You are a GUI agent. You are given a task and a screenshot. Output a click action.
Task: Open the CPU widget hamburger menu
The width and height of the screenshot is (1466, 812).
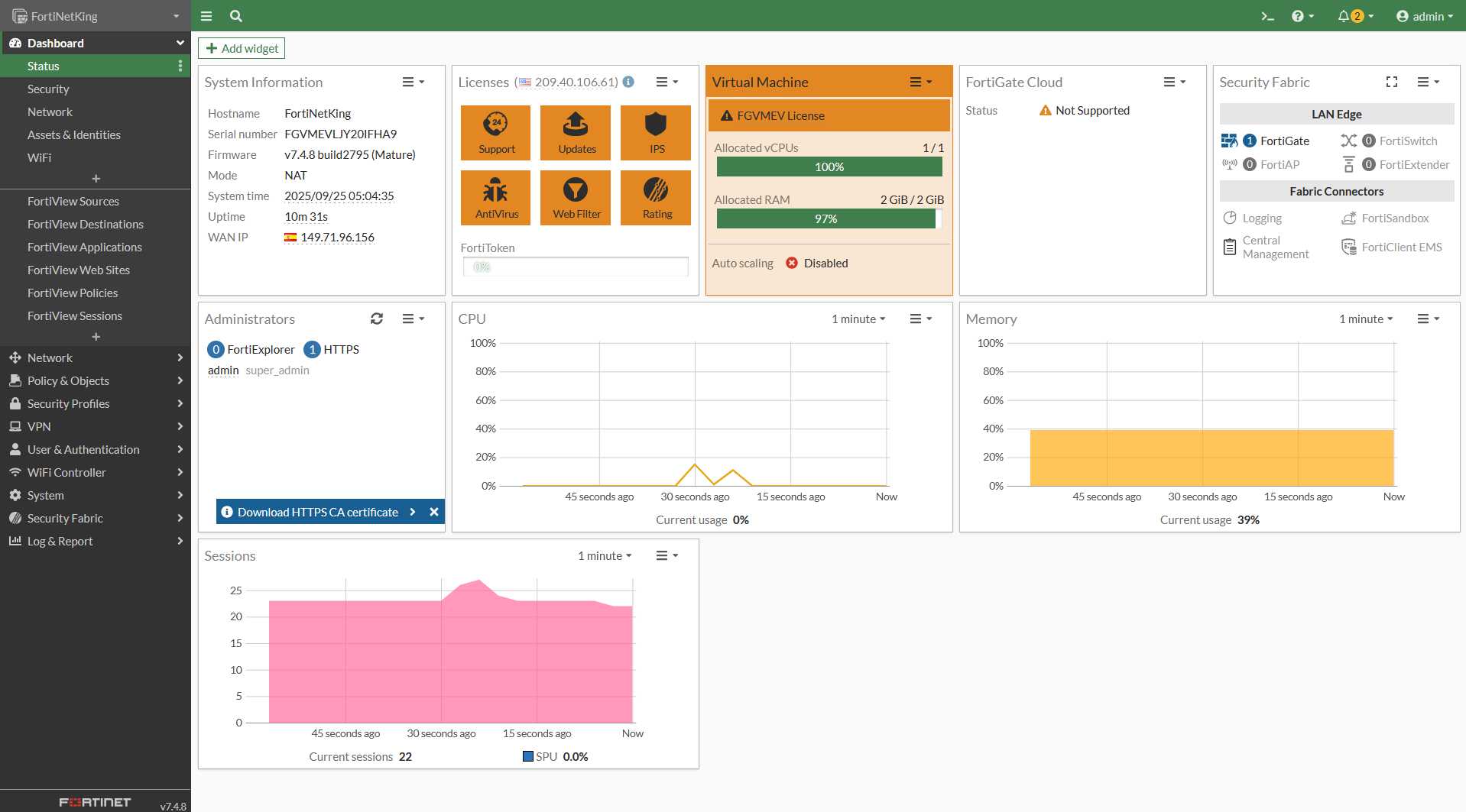tap(921, 319)
